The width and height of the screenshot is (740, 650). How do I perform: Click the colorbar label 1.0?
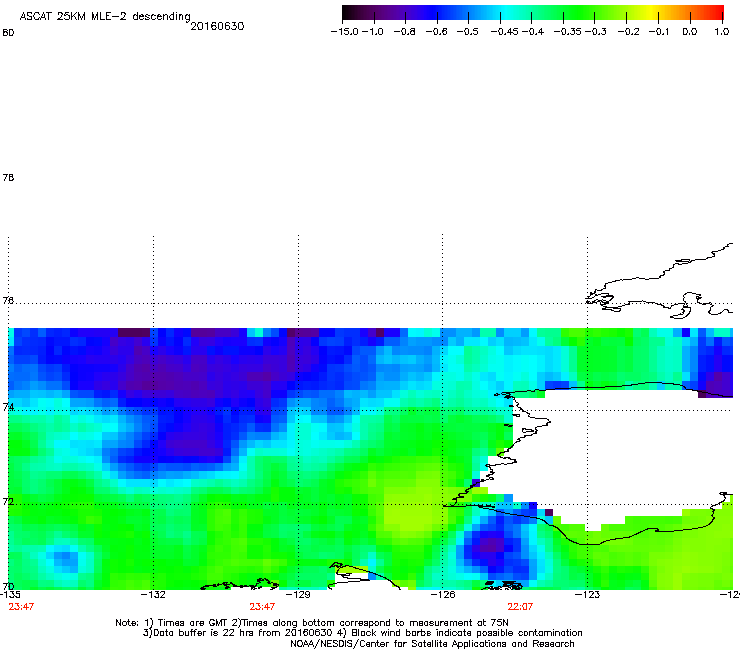pyautogui.click(x=722, y=32)
